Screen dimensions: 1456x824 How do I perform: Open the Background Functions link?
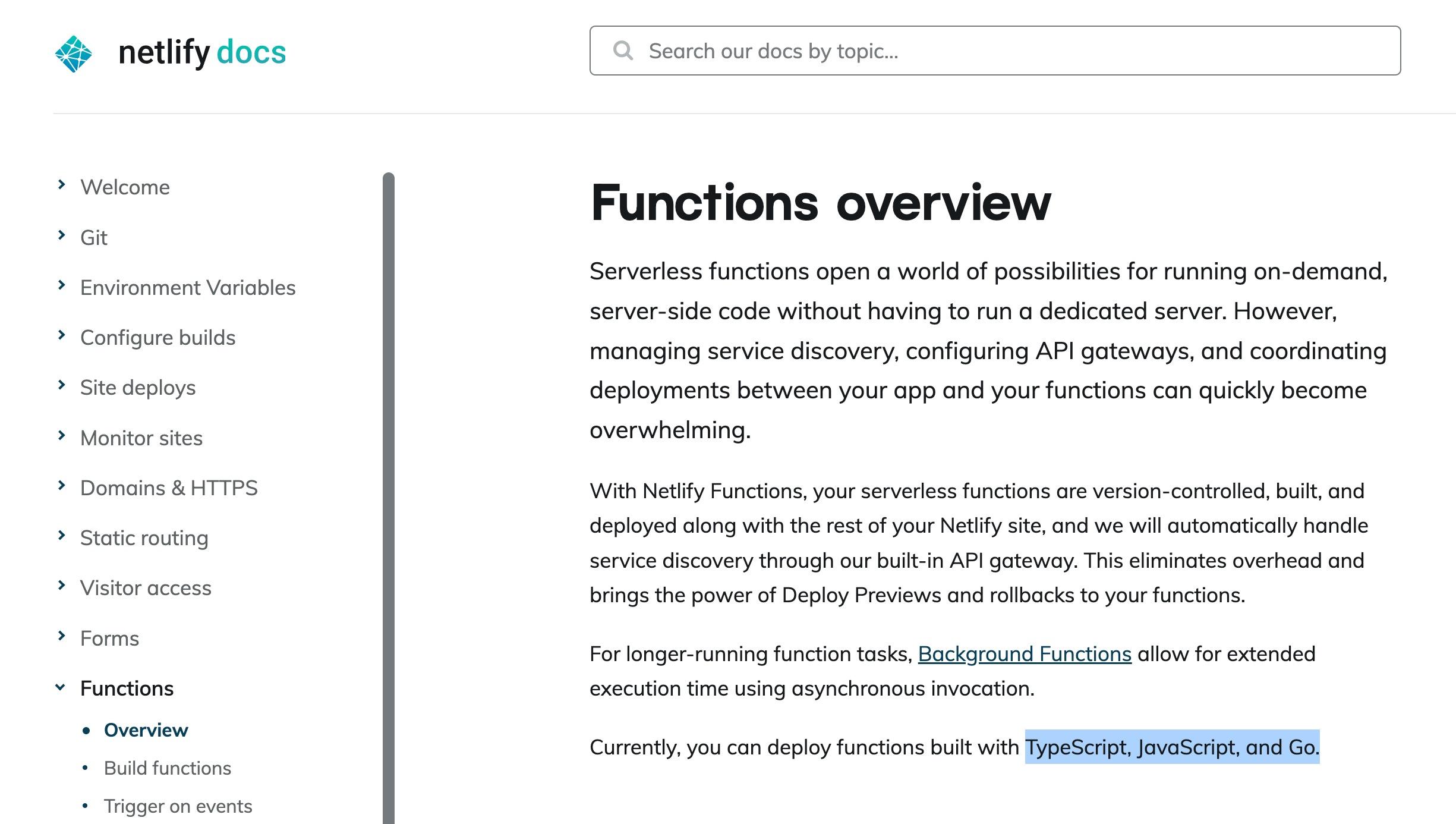pyautogui.click(x=1024, y=653)
